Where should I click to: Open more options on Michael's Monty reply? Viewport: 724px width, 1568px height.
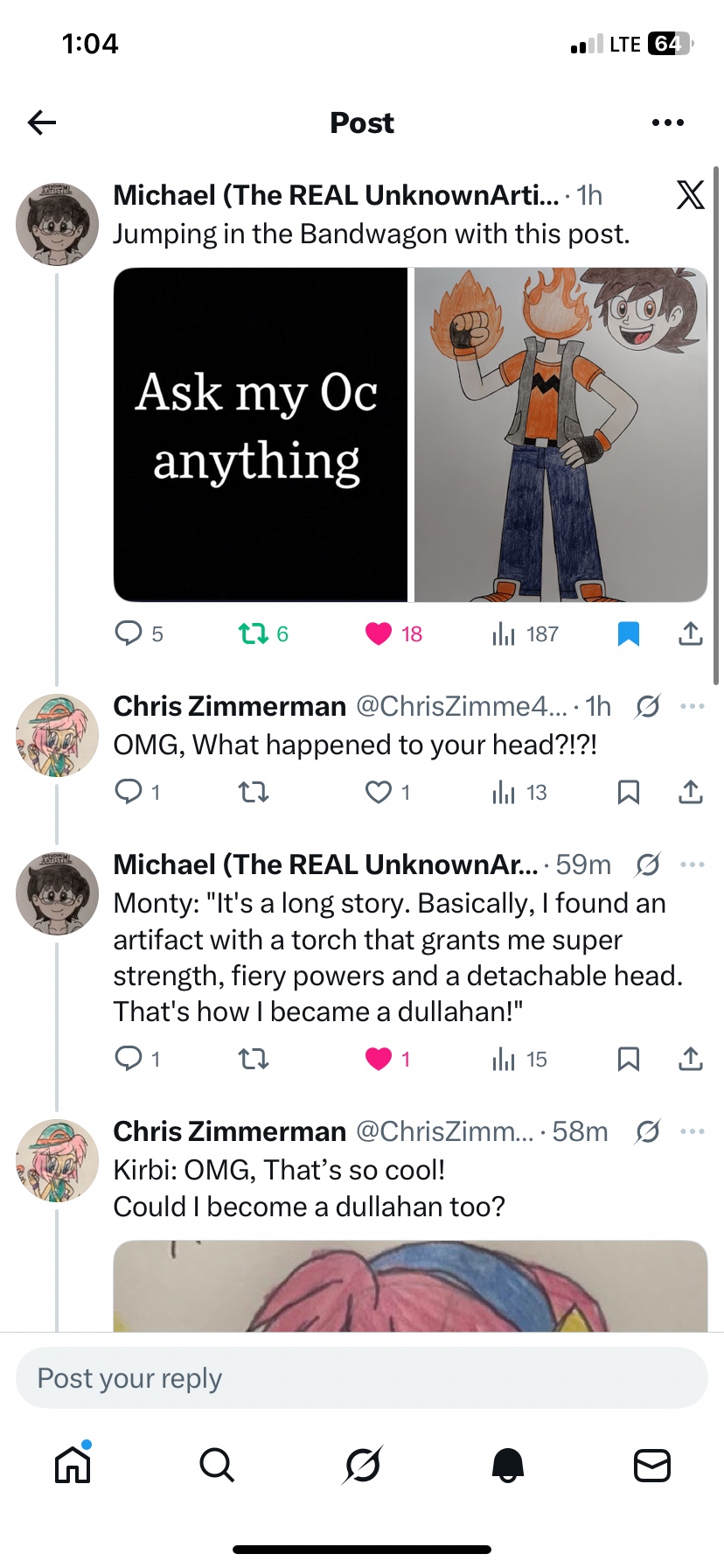[692, 864]
